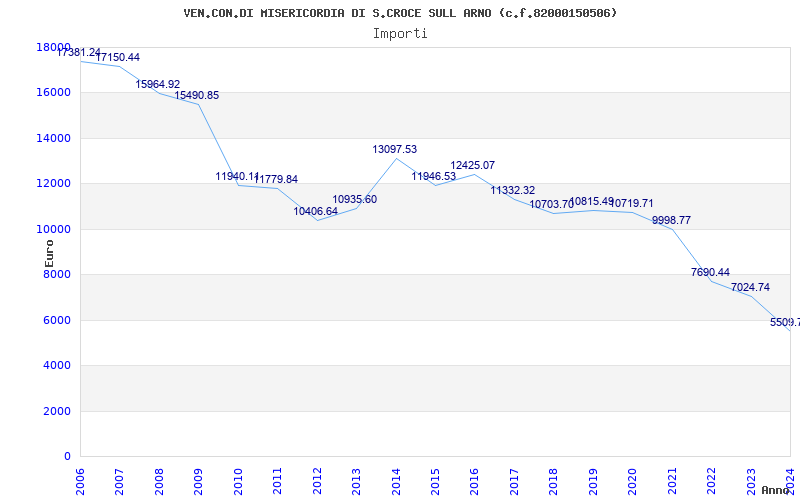Click the 2014 year tick label
Viewport: 800px width, 500px height.
tap(396, 481)
